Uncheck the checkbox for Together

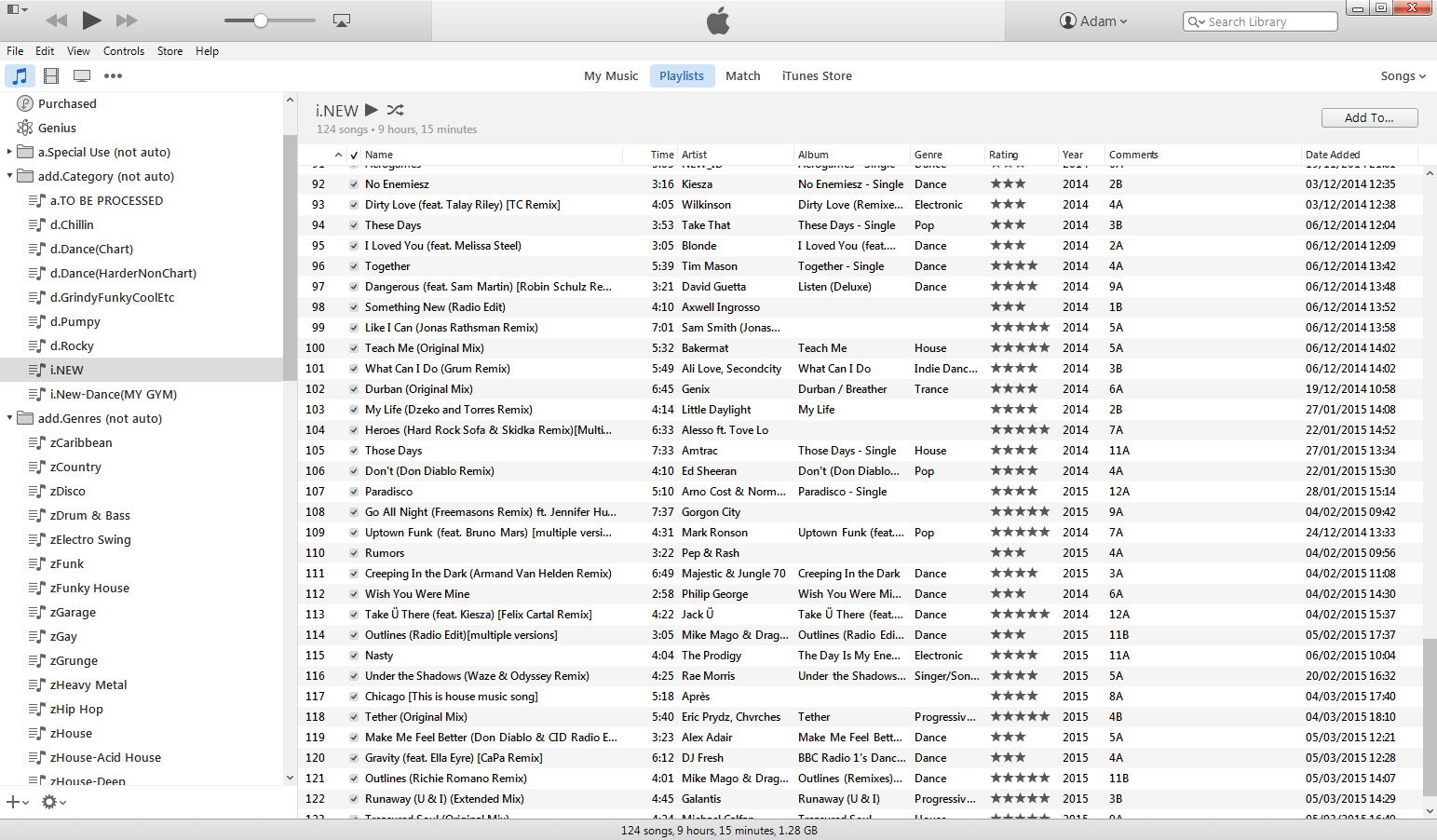pyautogui.click(x=354, y=266)
